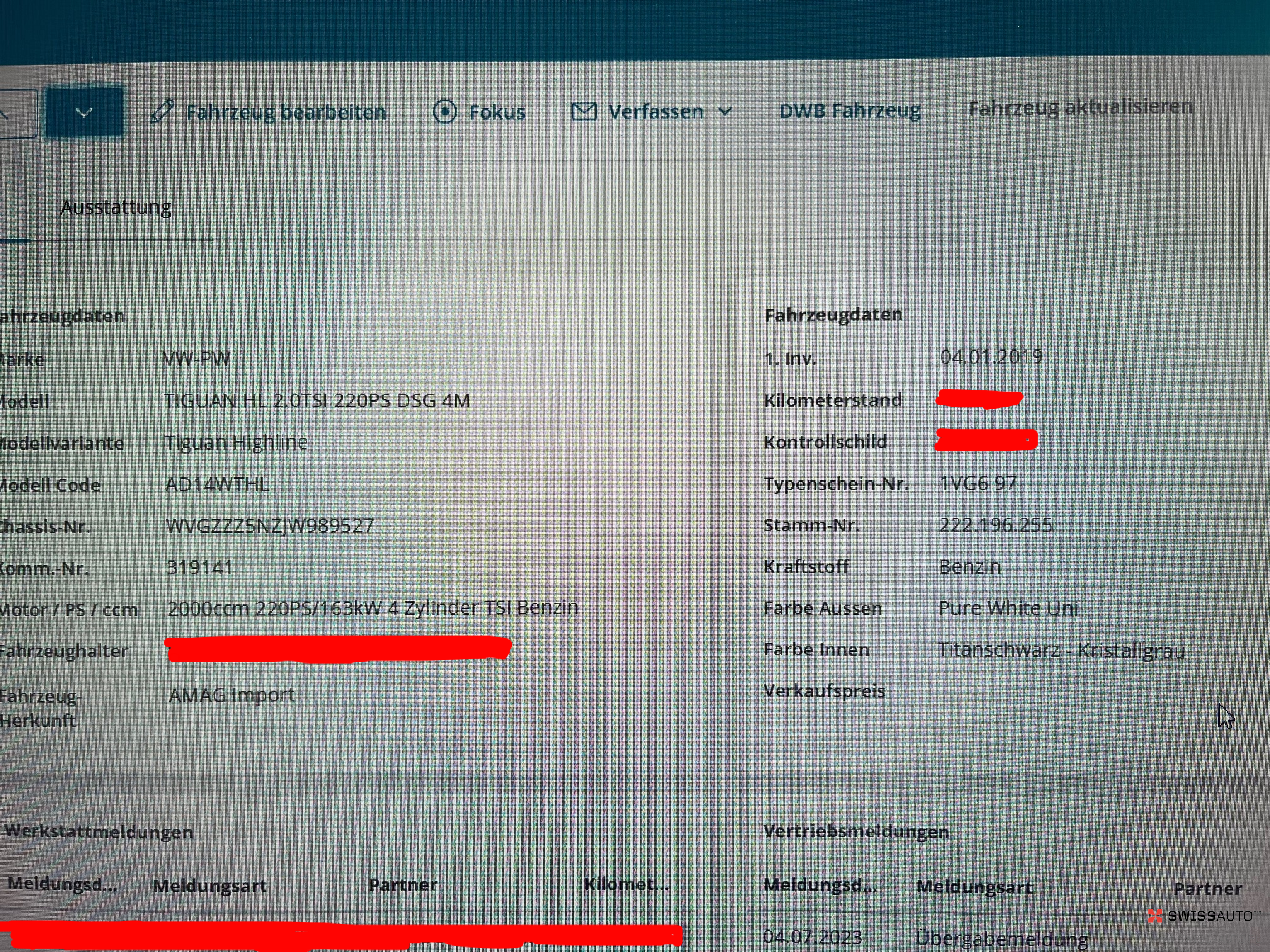Click Werkstattmeldungen Kilomet... column header
The image size is (1270, 952).
[x=626, y=884]
